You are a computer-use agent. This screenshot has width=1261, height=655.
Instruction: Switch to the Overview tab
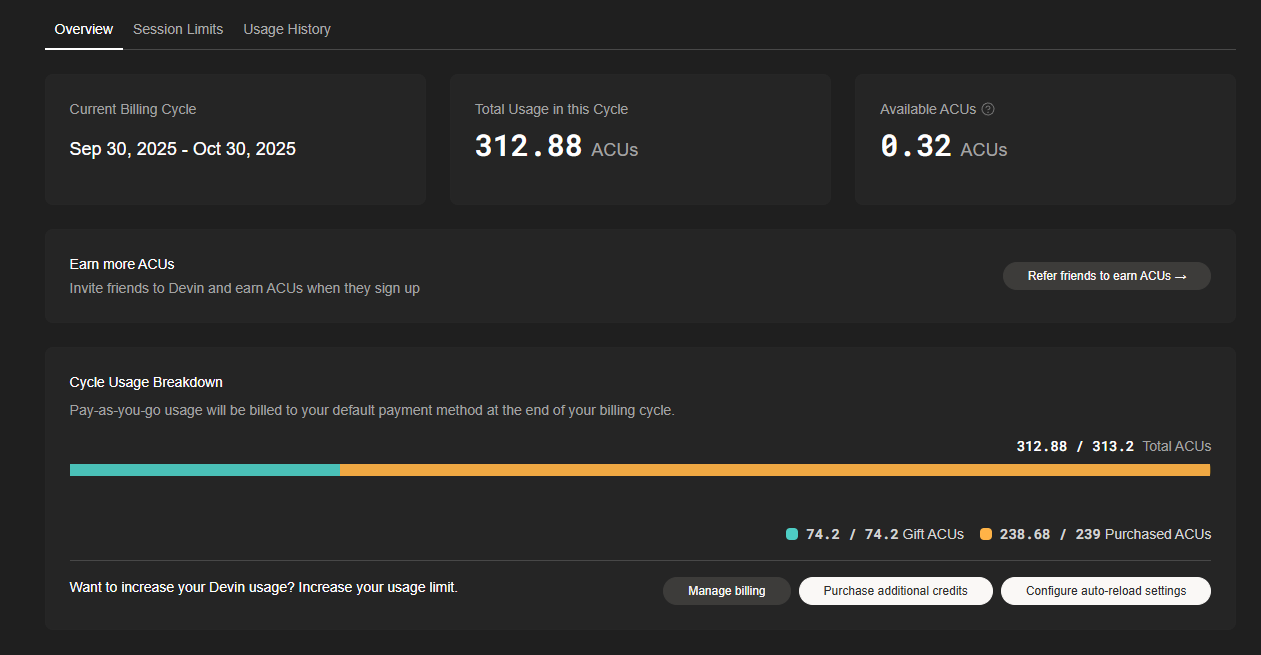(x=84, y=29)
